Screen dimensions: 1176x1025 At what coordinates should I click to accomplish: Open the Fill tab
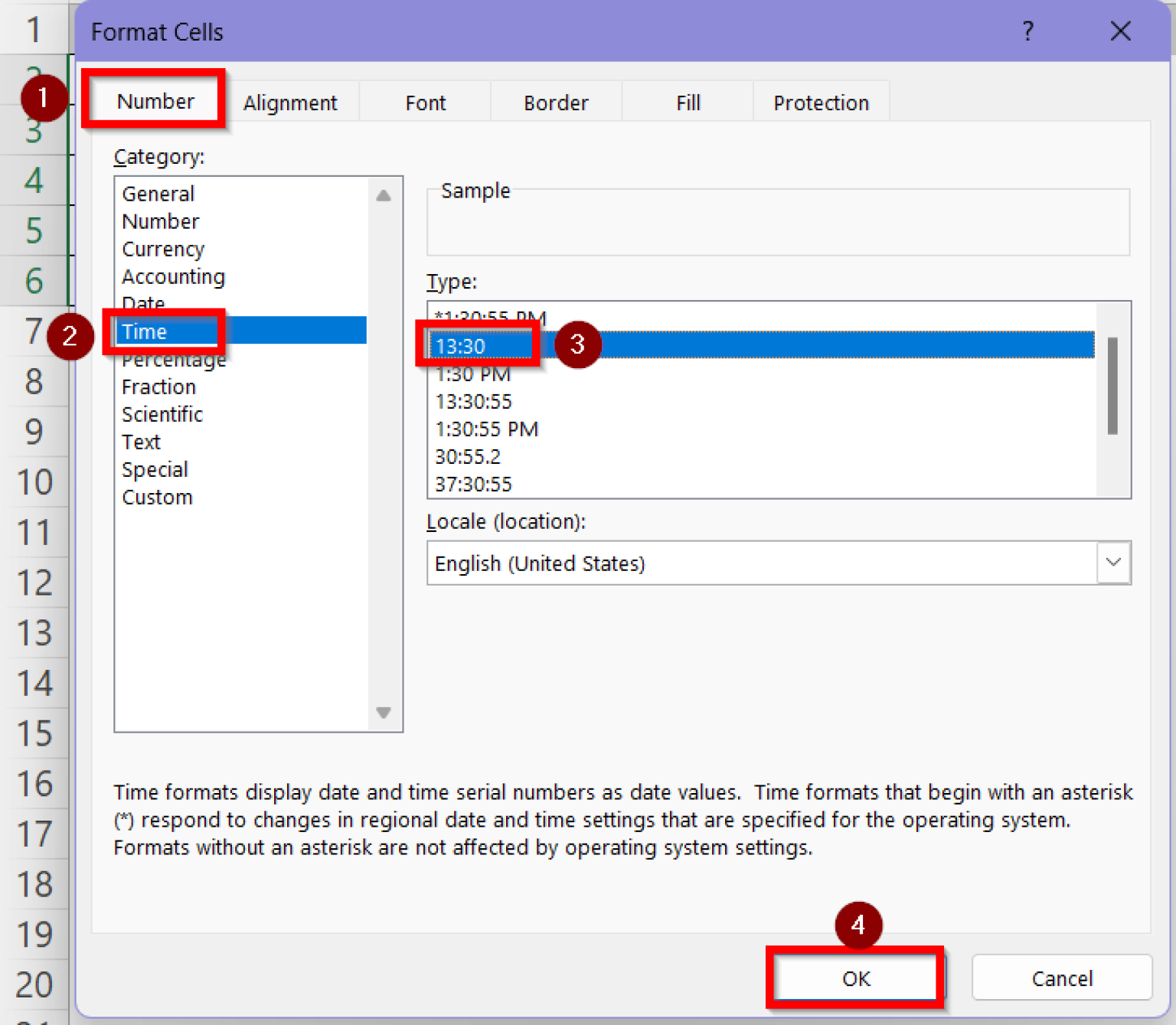(x=688, y=103)
